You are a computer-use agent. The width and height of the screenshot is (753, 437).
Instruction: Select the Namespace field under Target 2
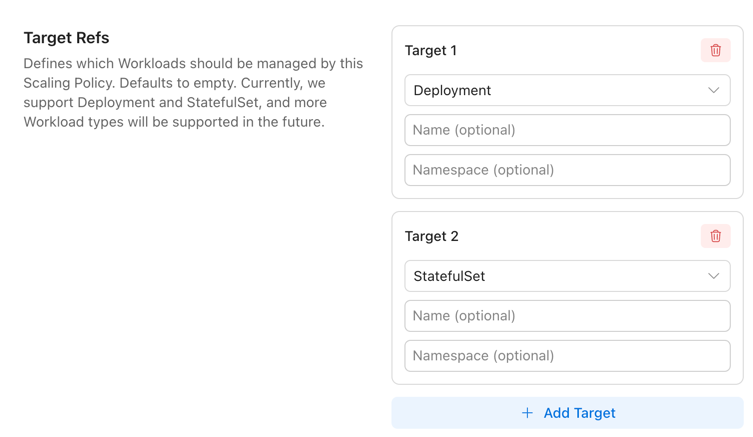(566, 356)
